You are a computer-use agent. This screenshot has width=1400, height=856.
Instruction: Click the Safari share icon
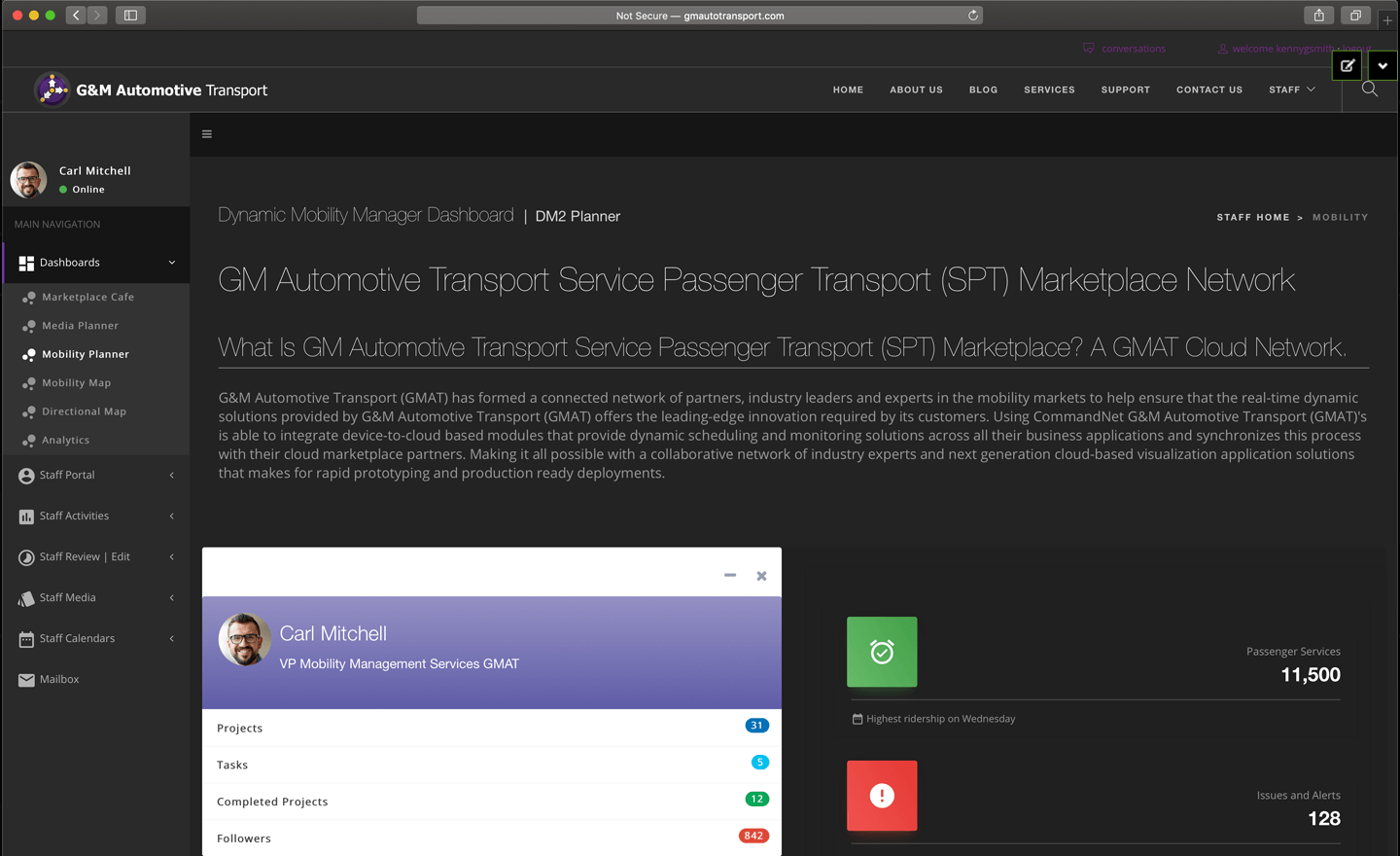tap(1318, 16)
